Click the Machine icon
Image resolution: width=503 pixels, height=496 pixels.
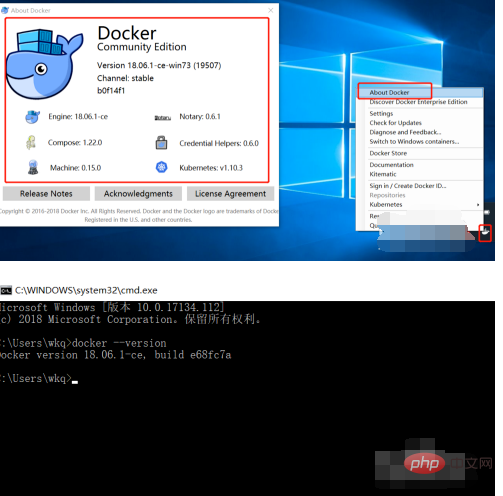[33, 167]
